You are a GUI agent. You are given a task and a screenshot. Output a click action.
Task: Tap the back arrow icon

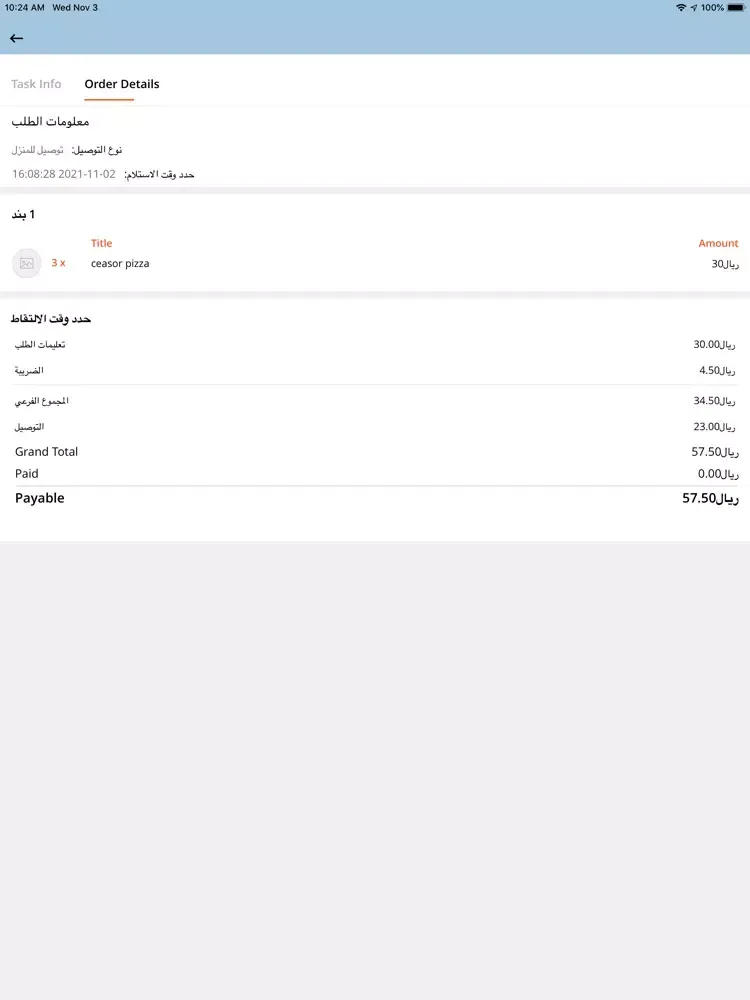click(x=16, y=38)
